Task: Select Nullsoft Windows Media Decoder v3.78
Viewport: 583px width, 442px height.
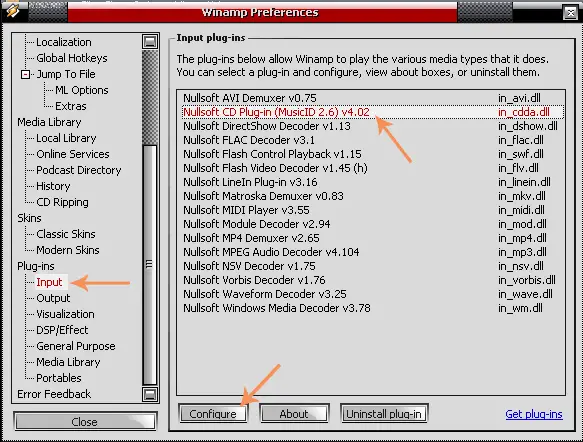Action: click(373, 309)
